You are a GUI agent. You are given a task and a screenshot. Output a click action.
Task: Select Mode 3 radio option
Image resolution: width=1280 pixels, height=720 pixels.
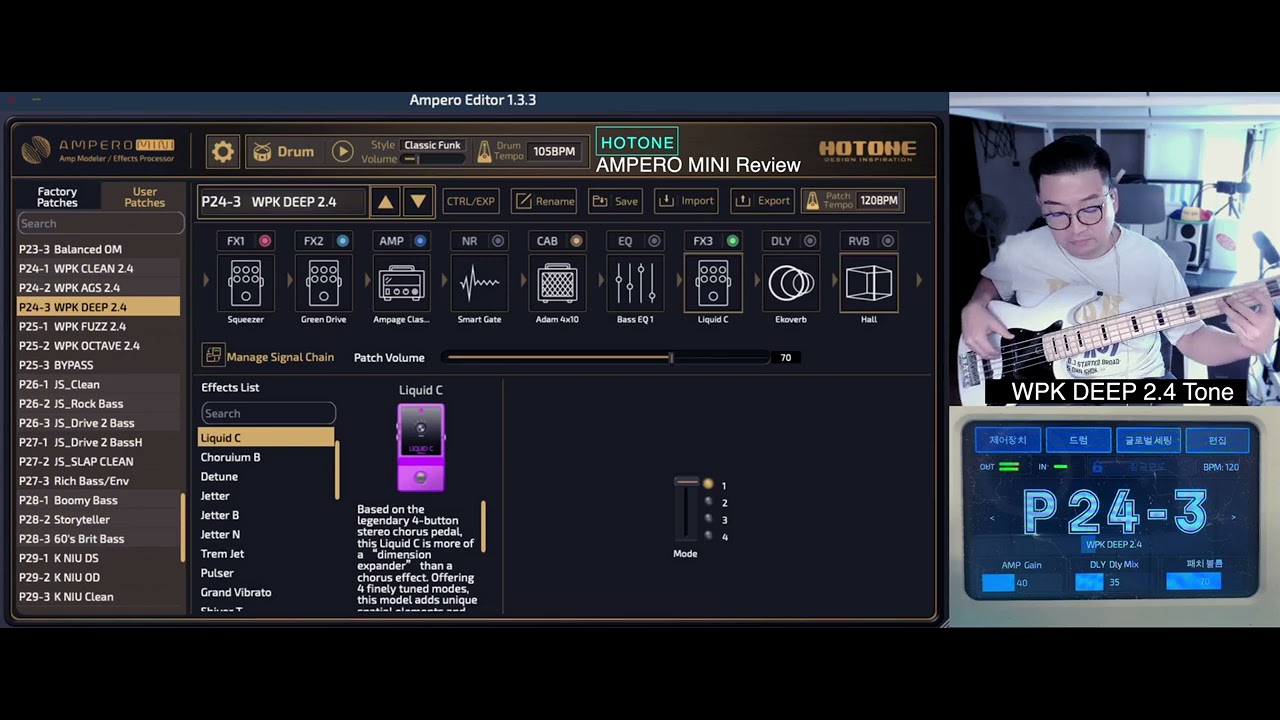(x=708, y=519)
